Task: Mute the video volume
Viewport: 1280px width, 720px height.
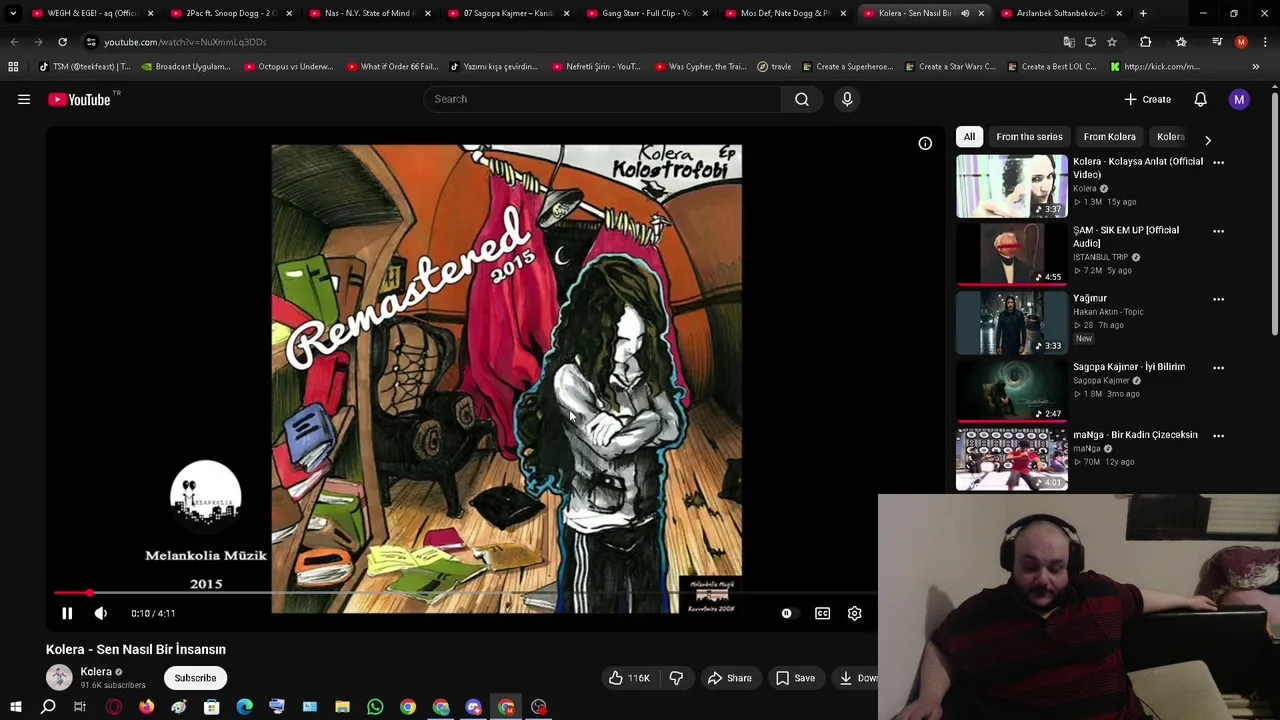Action: [101, 613]
